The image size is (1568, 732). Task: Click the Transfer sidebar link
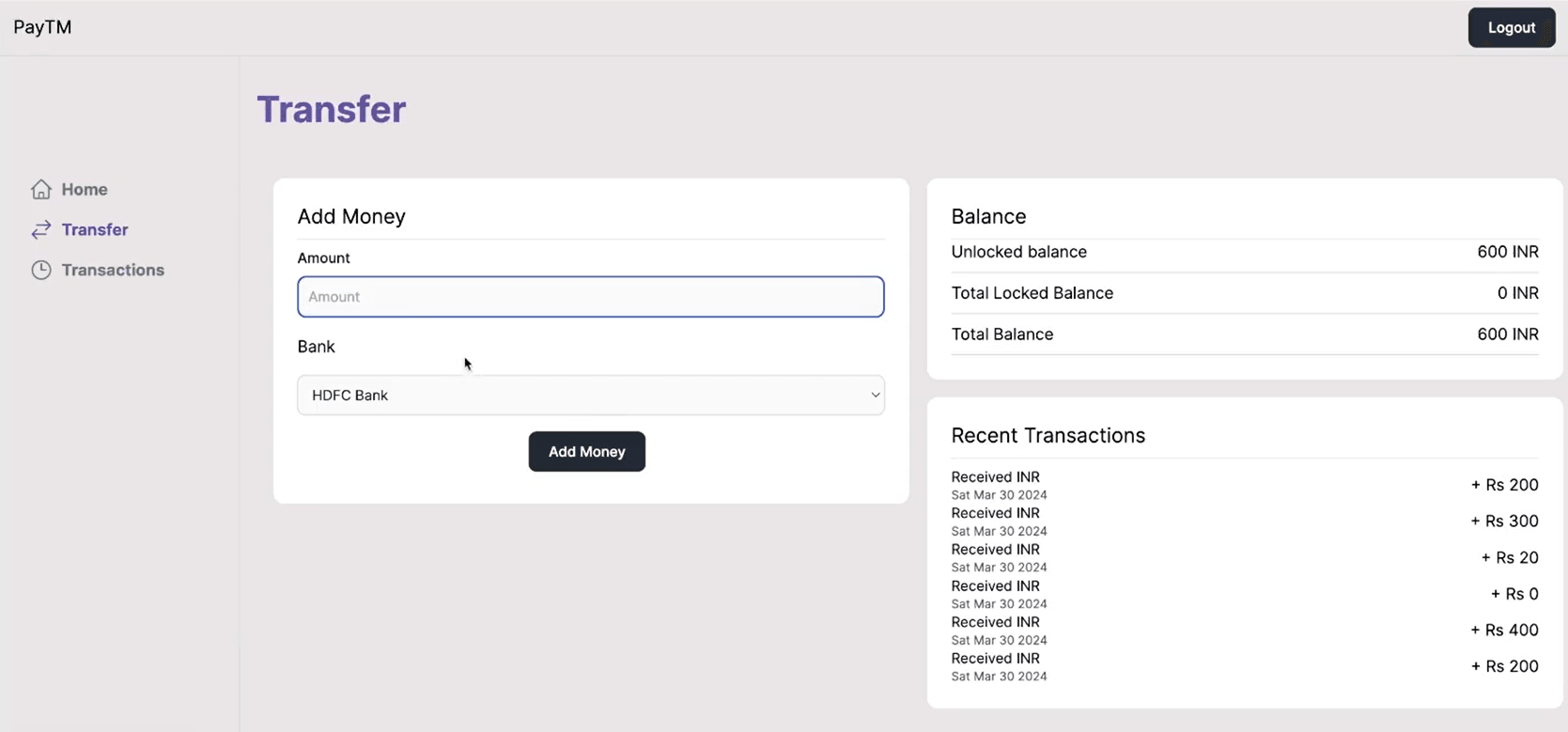click(x=94, y=229)
